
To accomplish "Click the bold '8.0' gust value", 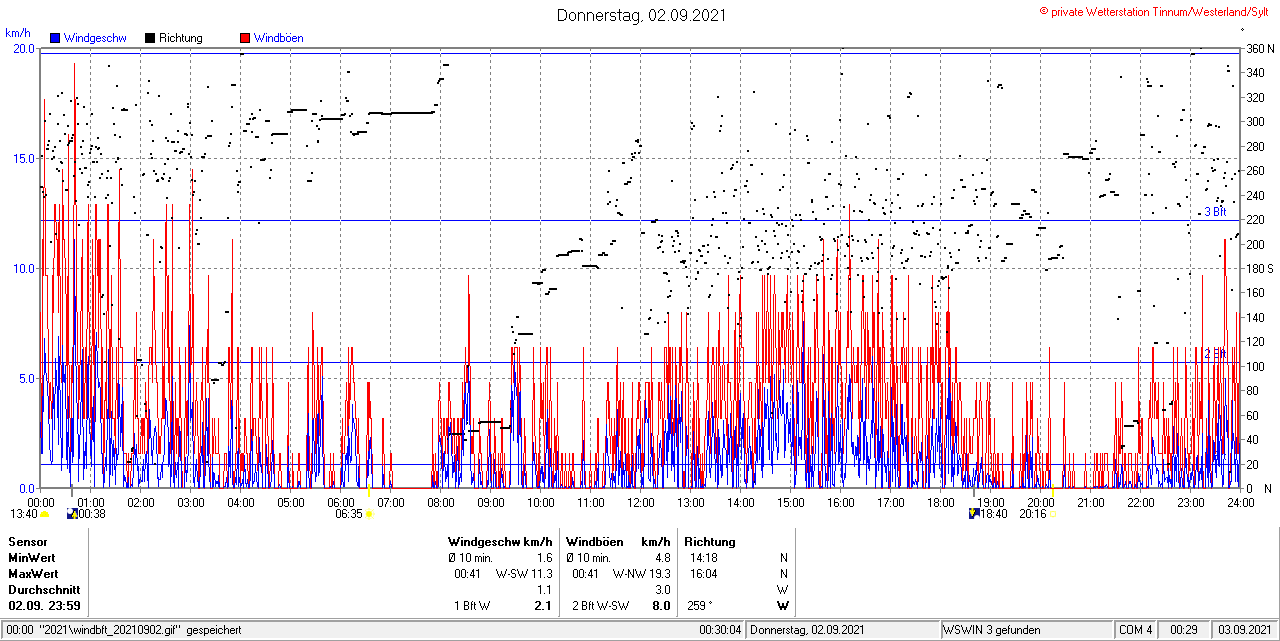I will (661, 606).
